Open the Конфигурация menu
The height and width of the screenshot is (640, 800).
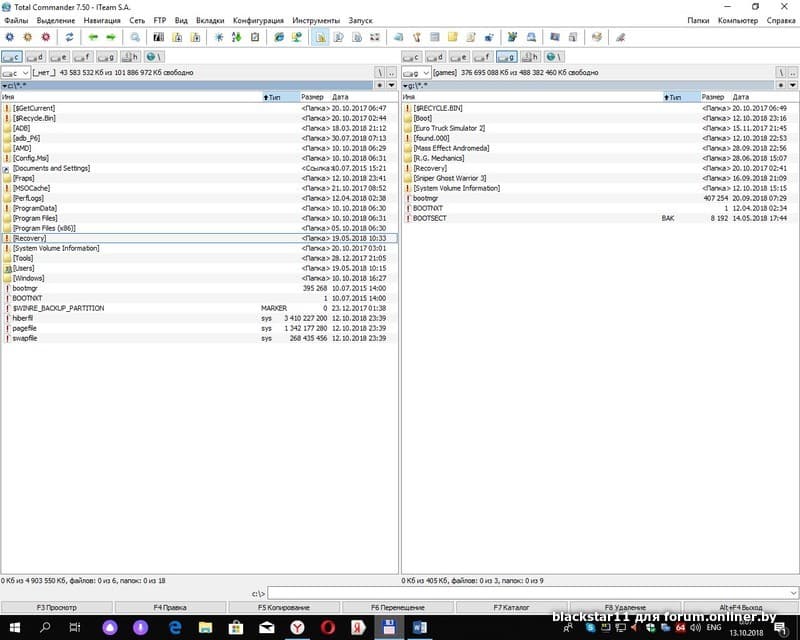point(258,20)
